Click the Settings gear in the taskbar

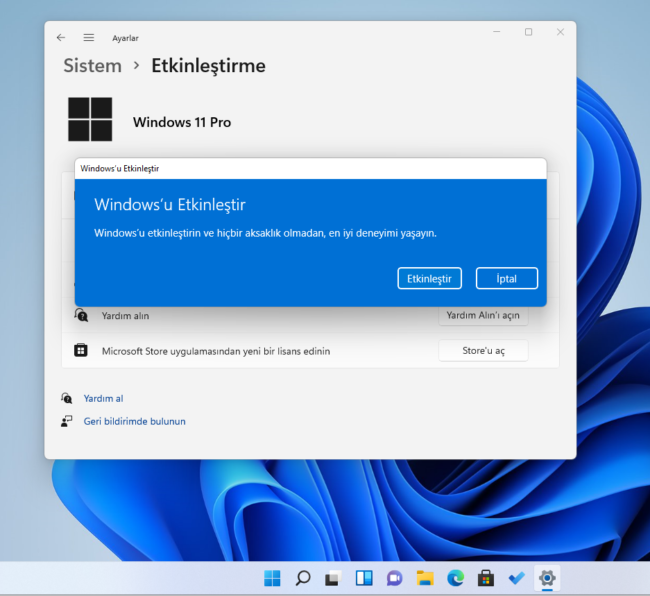[x=547, y=578]
